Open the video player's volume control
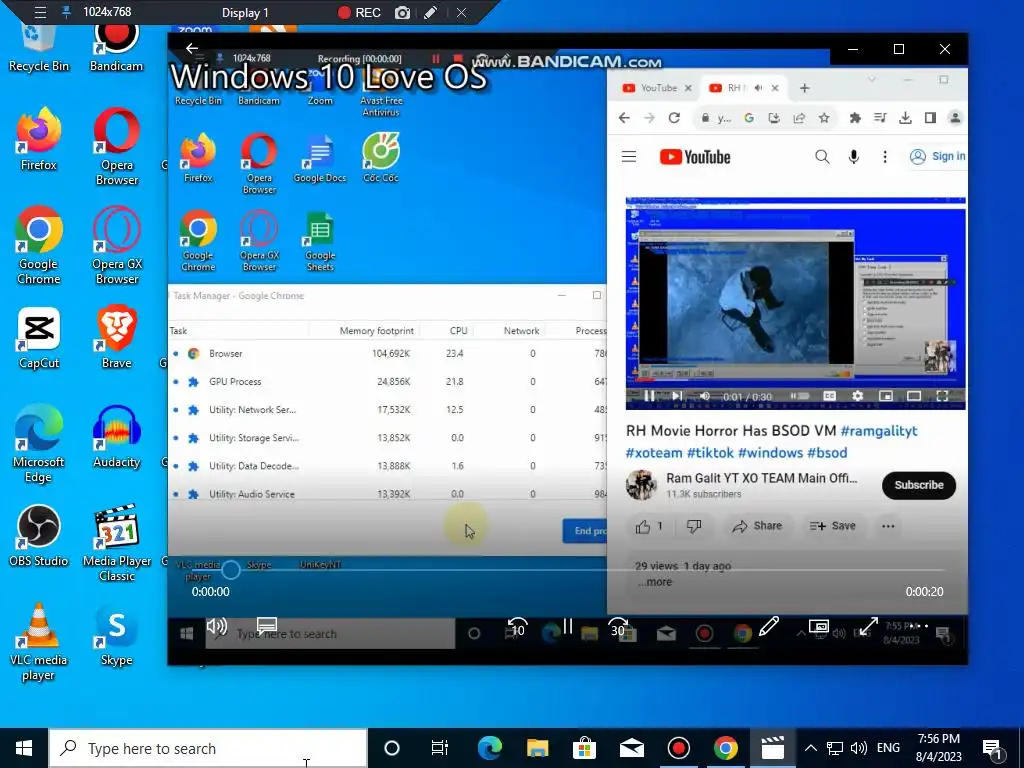Viewport: 1024px width, 768px height. (x=216, y=627)
